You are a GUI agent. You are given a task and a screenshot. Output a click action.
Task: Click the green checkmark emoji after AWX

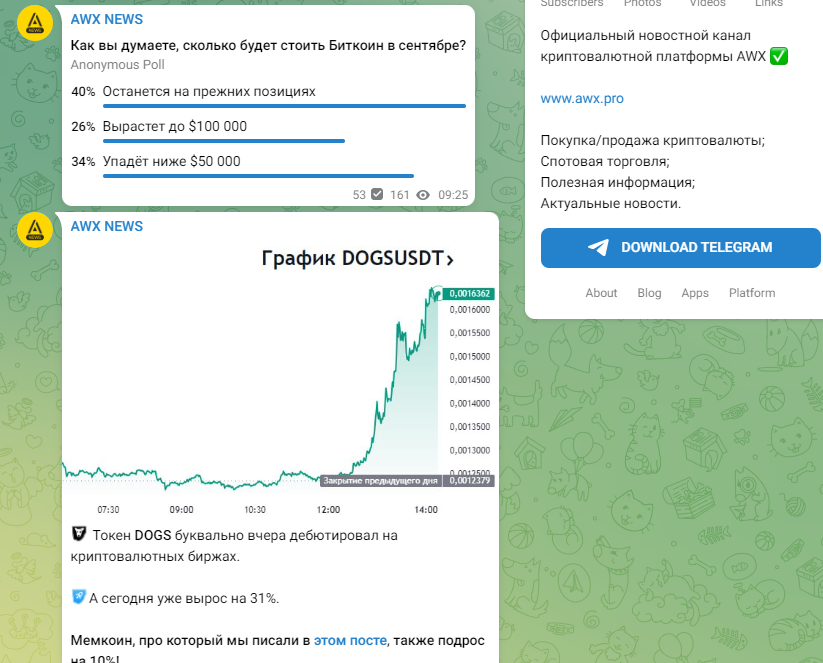[780, 57]
